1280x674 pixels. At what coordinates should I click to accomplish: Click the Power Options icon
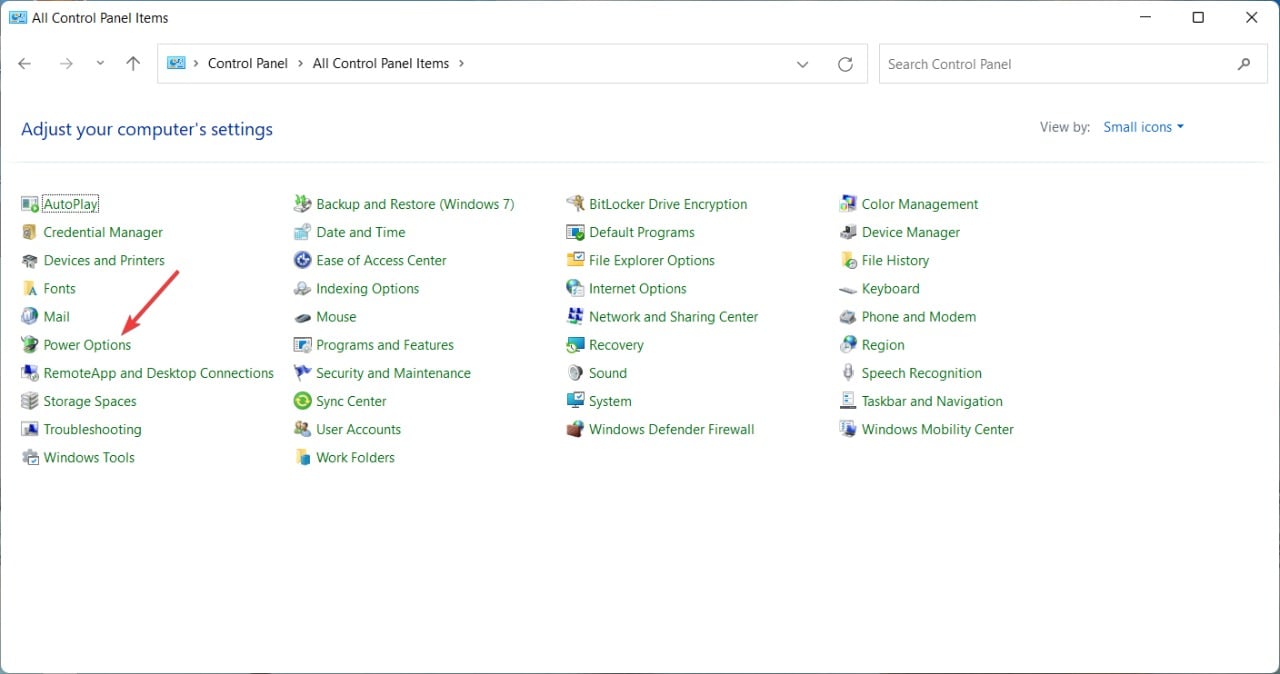(30, 345)
